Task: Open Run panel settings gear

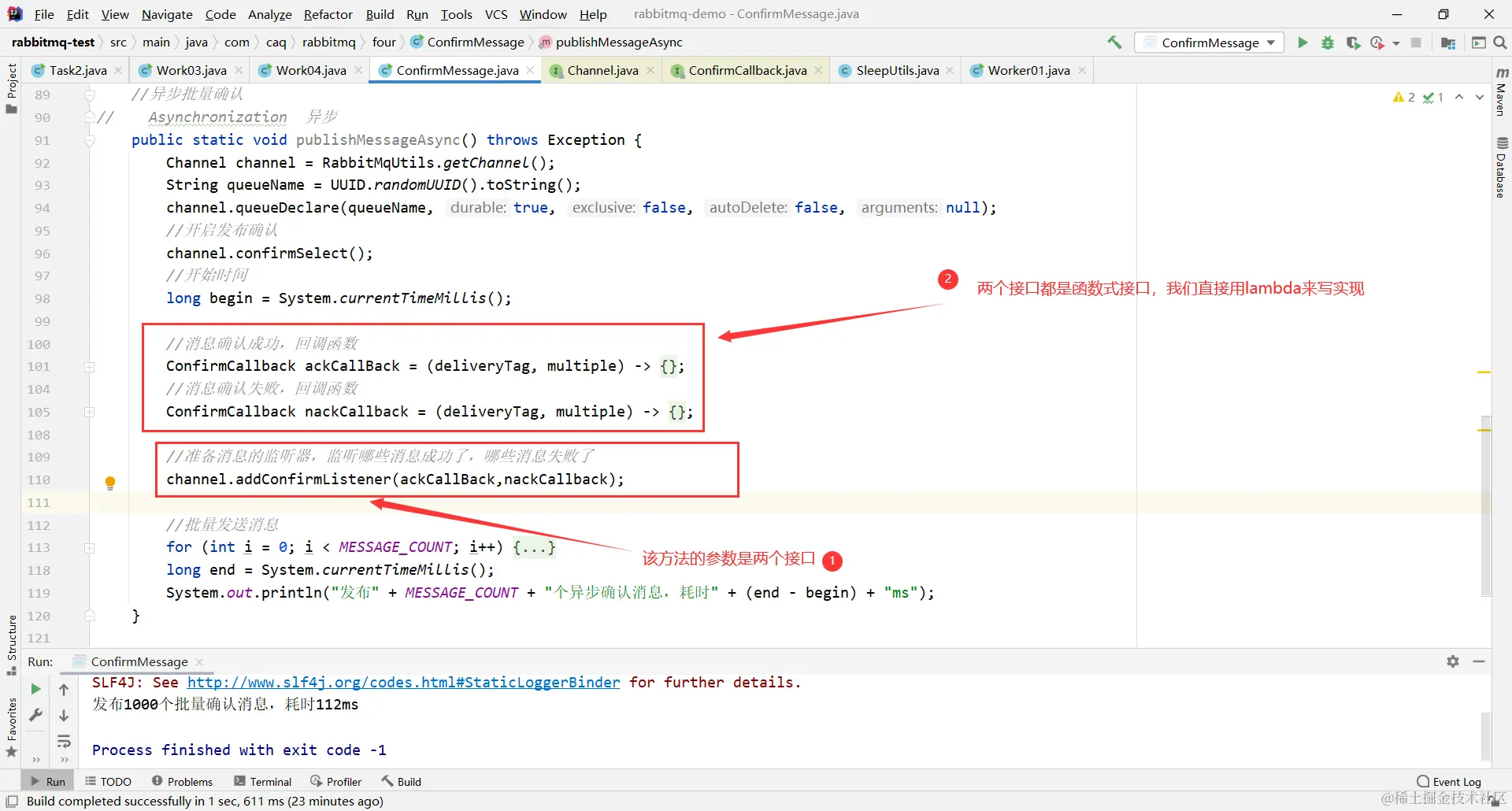Action: [1453, 661]
